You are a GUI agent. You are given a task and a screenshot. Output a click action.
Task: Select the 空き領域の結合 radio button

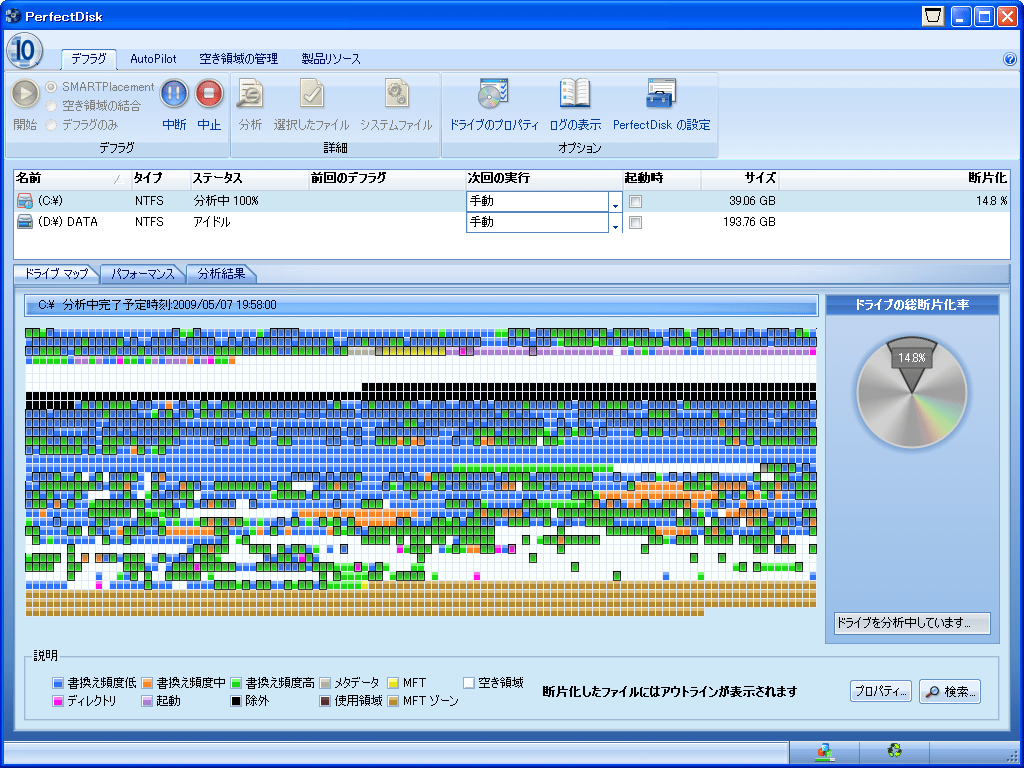[51, 106]
